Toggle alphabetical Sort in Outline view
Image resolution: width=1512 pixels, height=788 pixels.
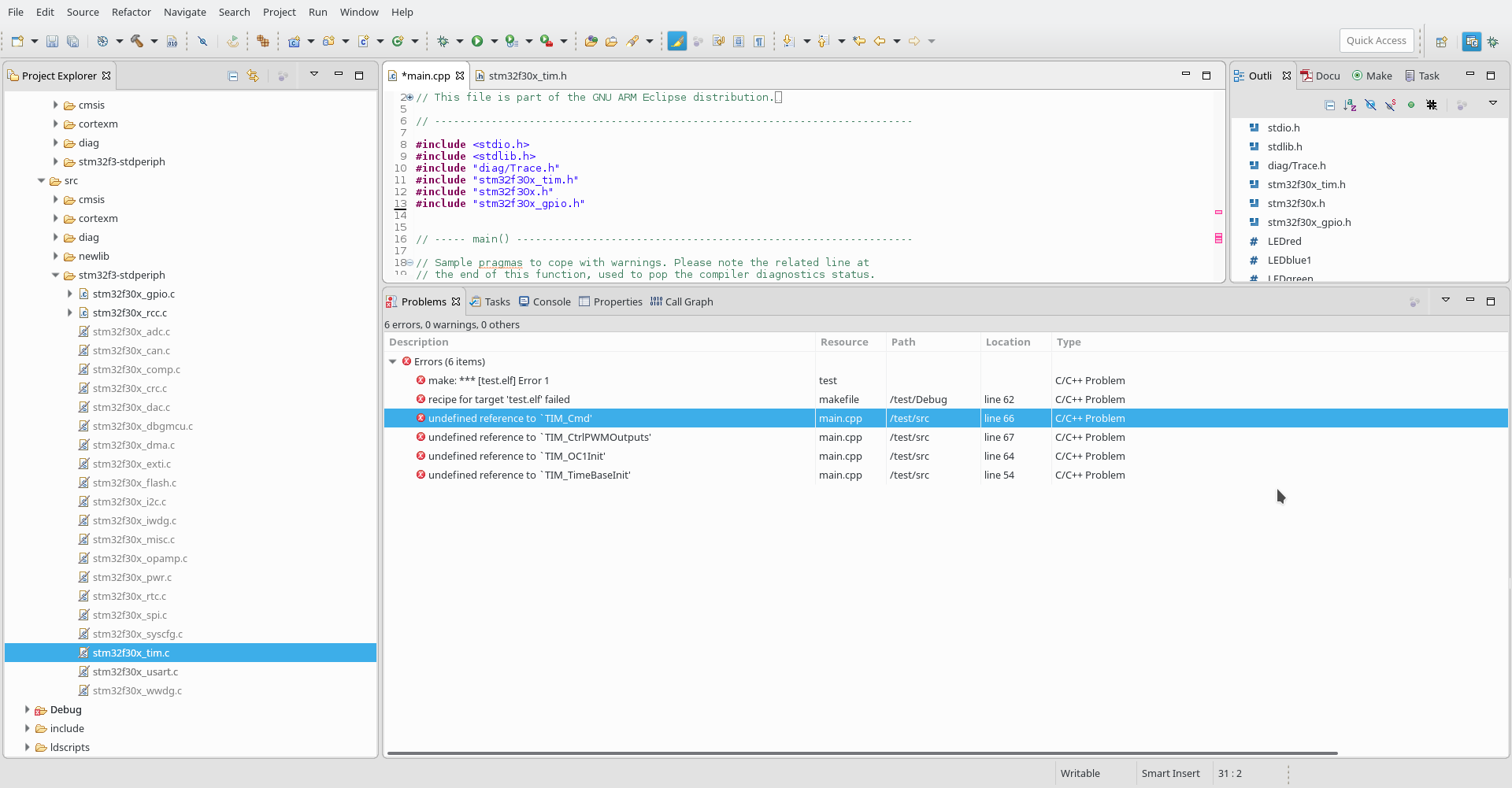coord(1350,105)
